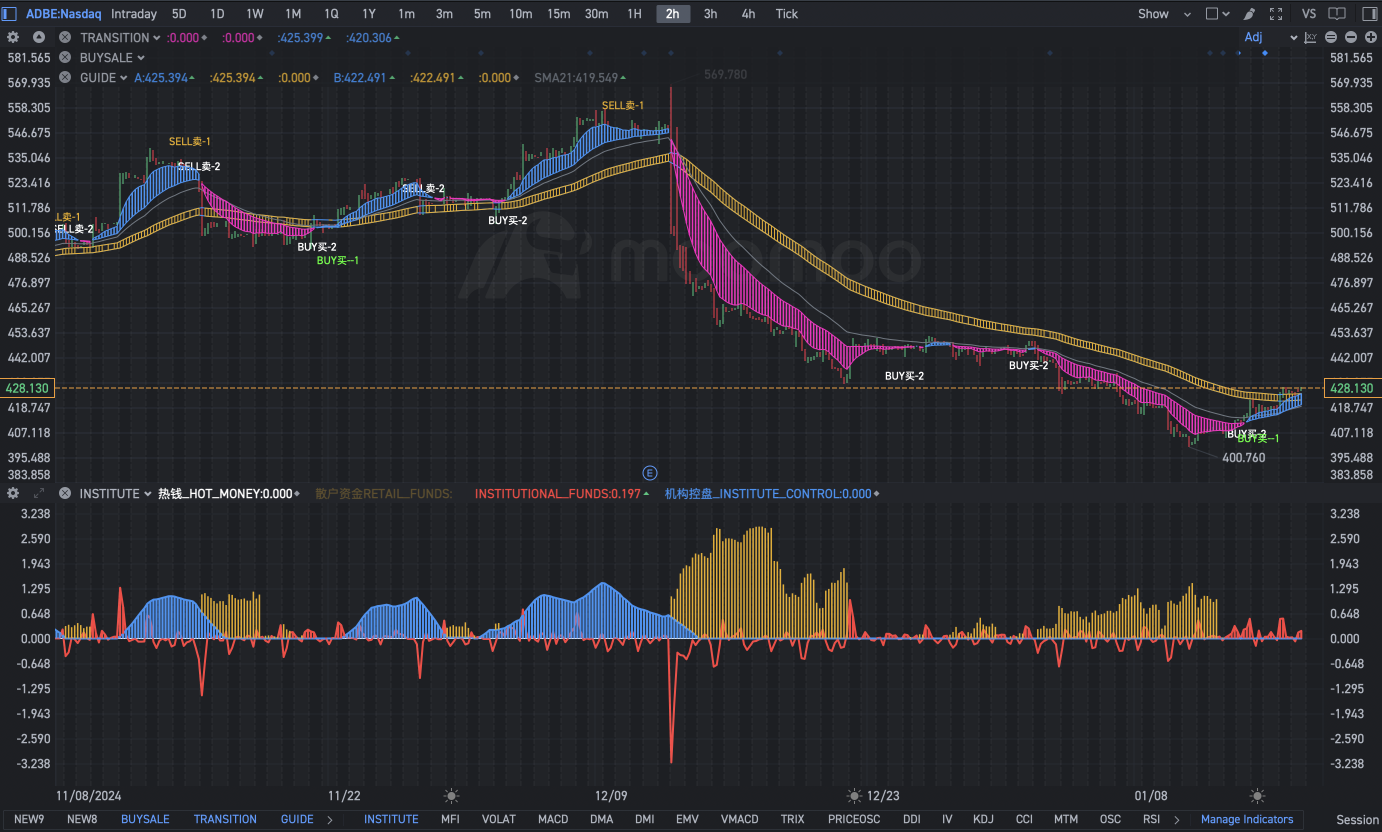The image size is (1382, 832).
Task: Zoom in chart with plus icon
Action: pyautogui.click(x=1370, y=37)
